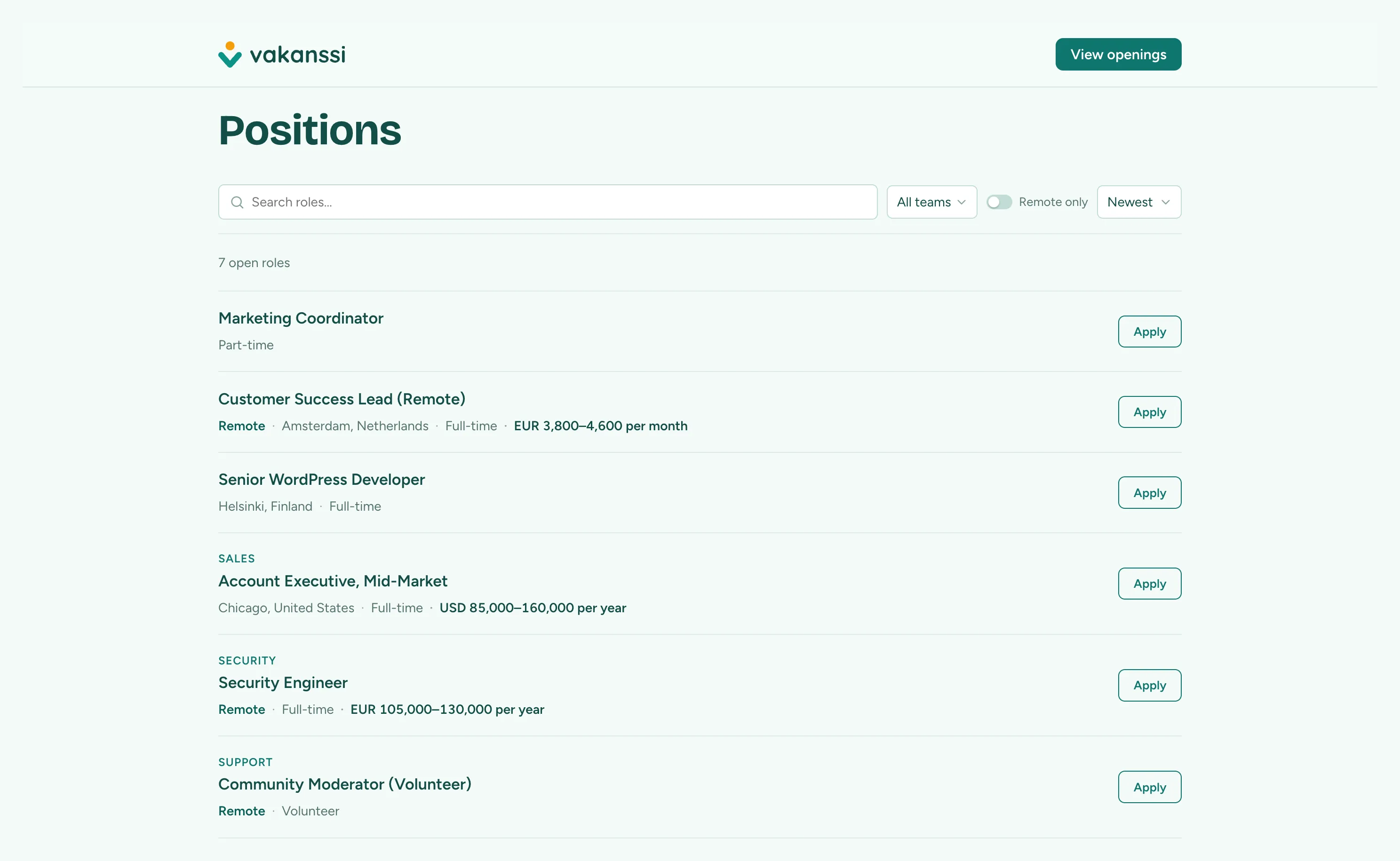Image resolution: width=1400 pixels, height=861 pixels.
Task: Open the Security Engineer title
Action: [283, 683]
